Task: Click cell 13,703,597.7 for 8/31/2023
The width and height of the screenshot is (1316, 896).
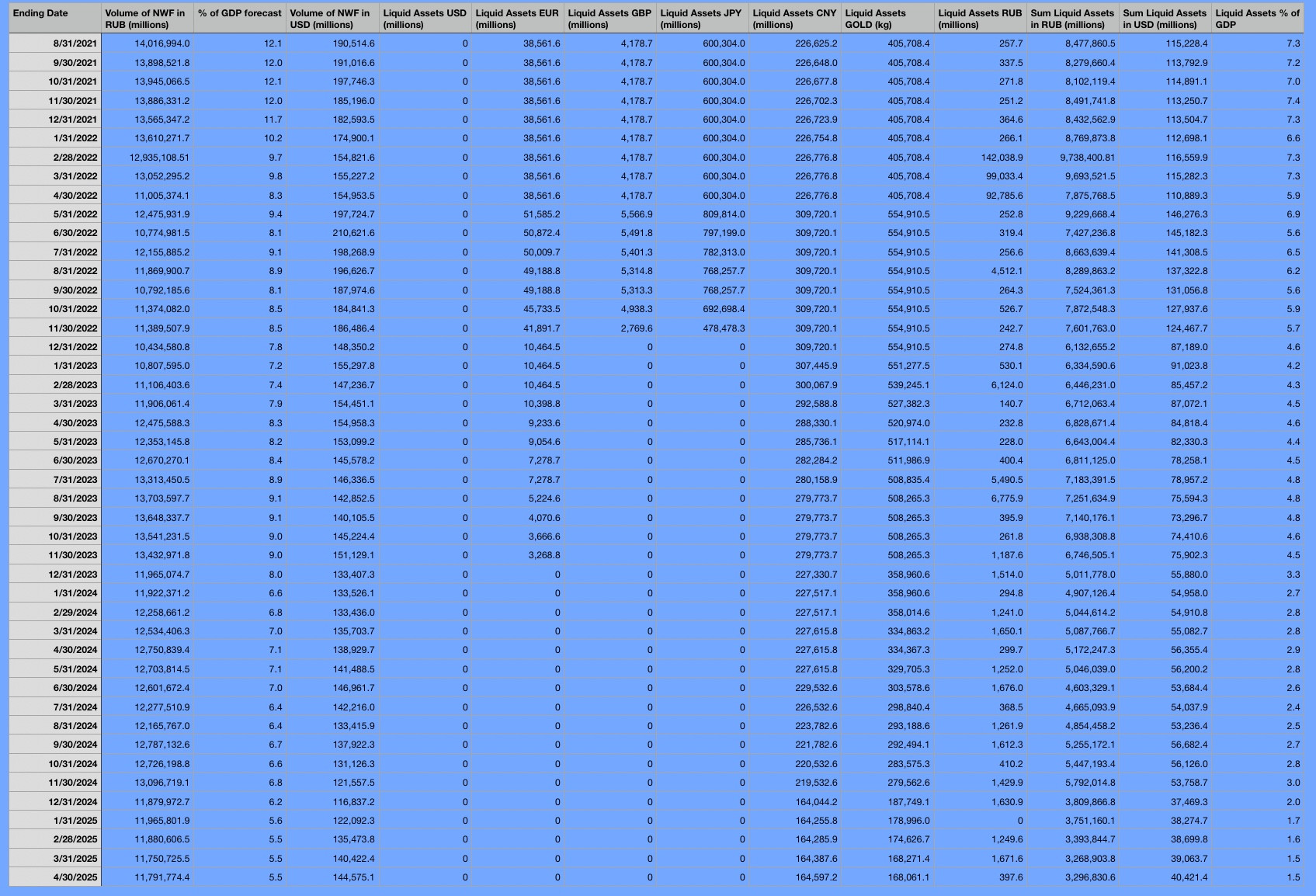Action: click(148, 498)
